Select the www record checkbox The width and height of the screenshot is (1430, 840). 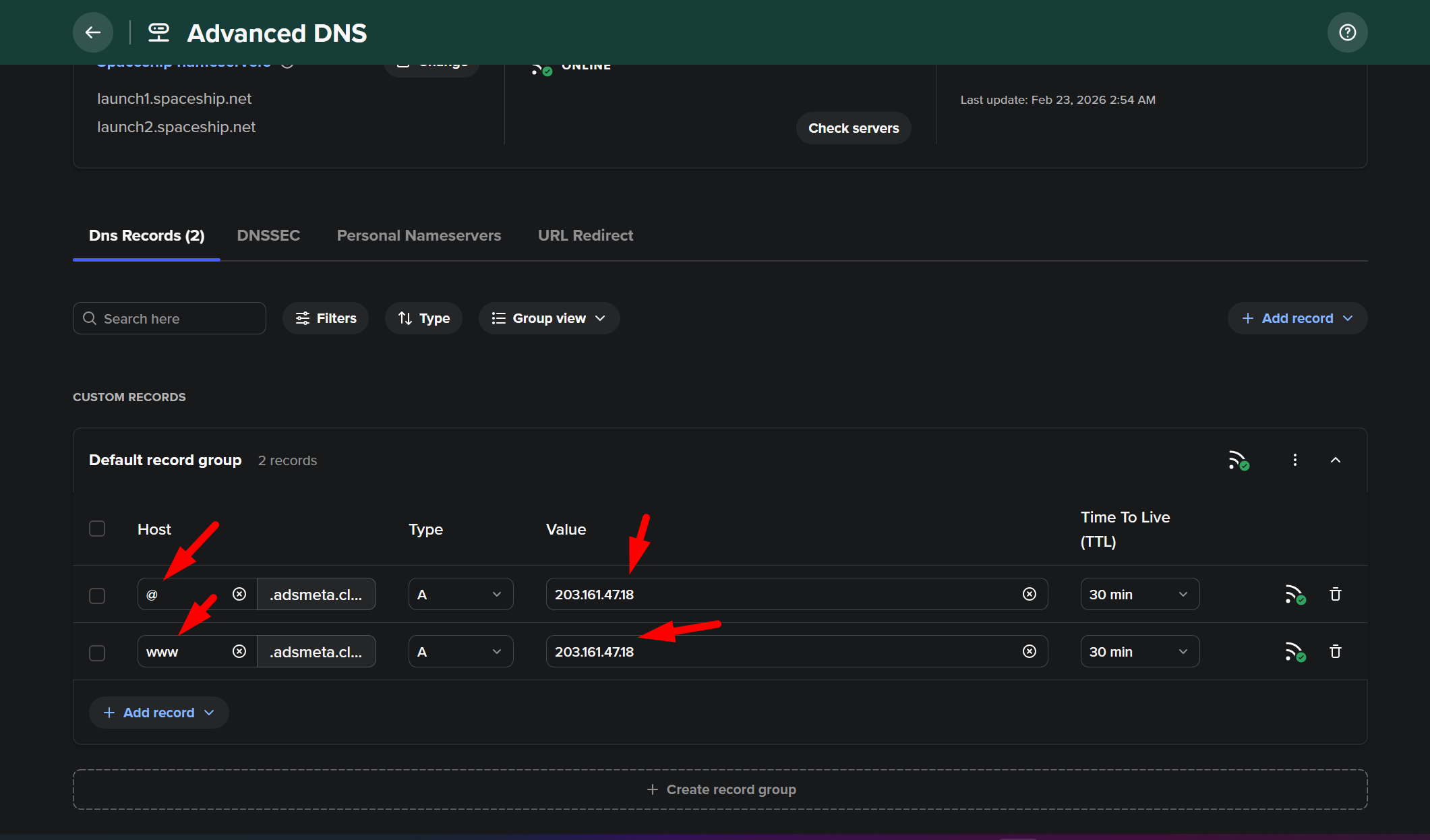pyautogui.click(x=97, y=653)
